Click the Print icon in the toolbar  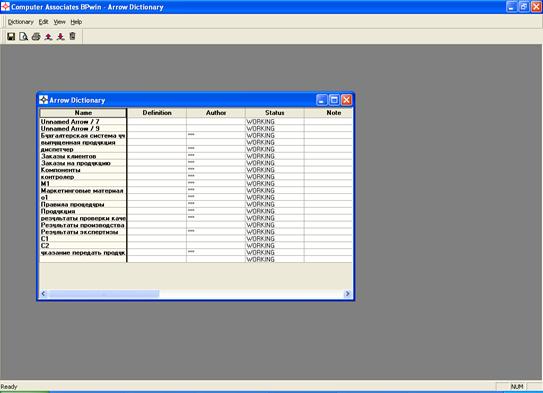pyautogui.click(x=36, y=36)
